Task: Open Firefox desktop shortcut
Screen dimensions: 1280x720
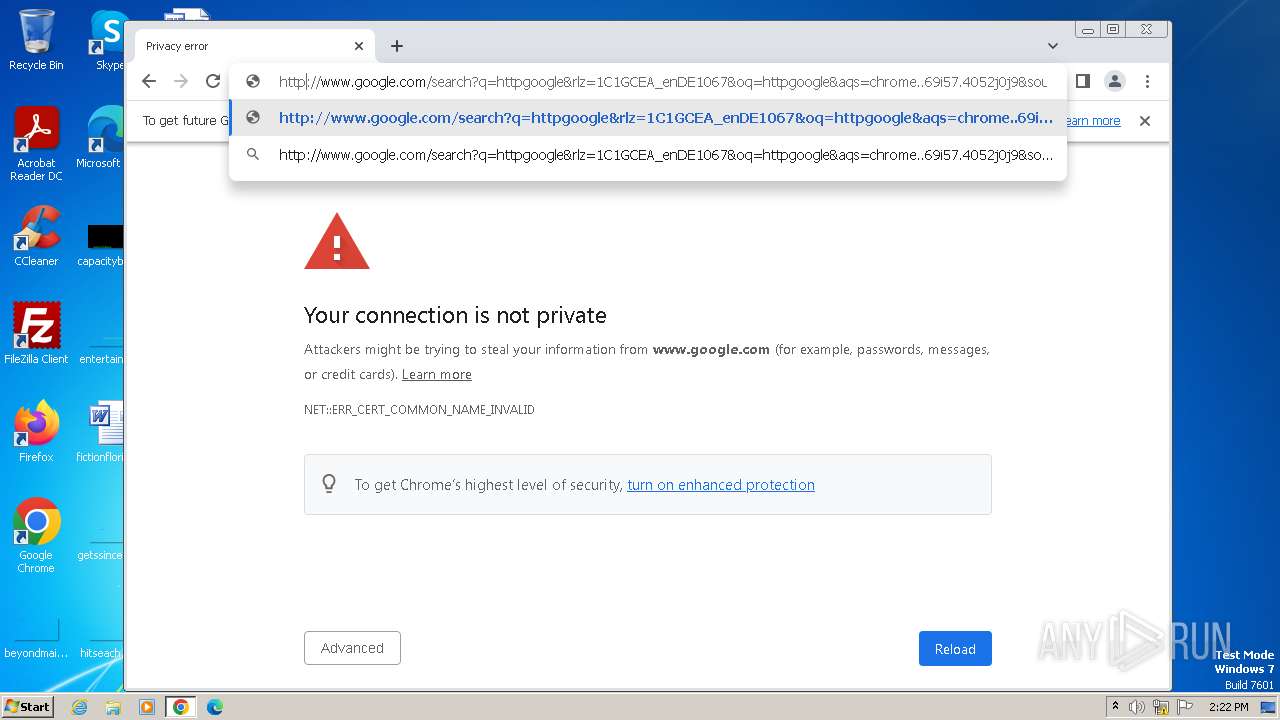Action: [x=36, y=431]
